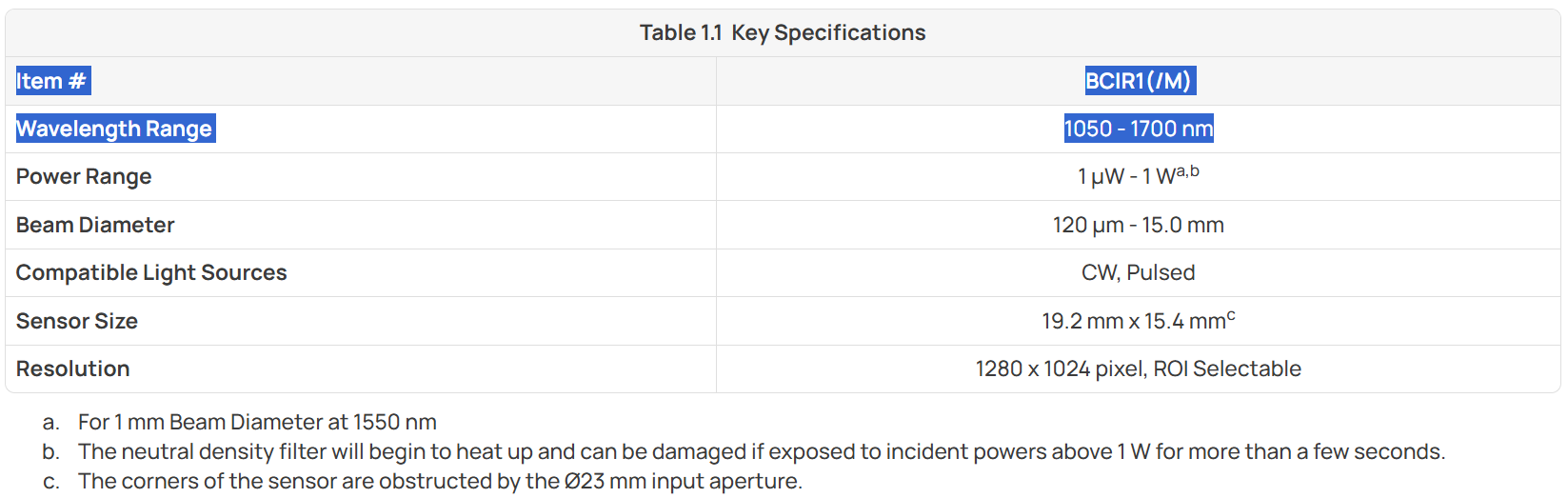Click the 120 µm - 15.0 mm value
Viewport: 1568px width, 498px height.
pos(1139,225)
